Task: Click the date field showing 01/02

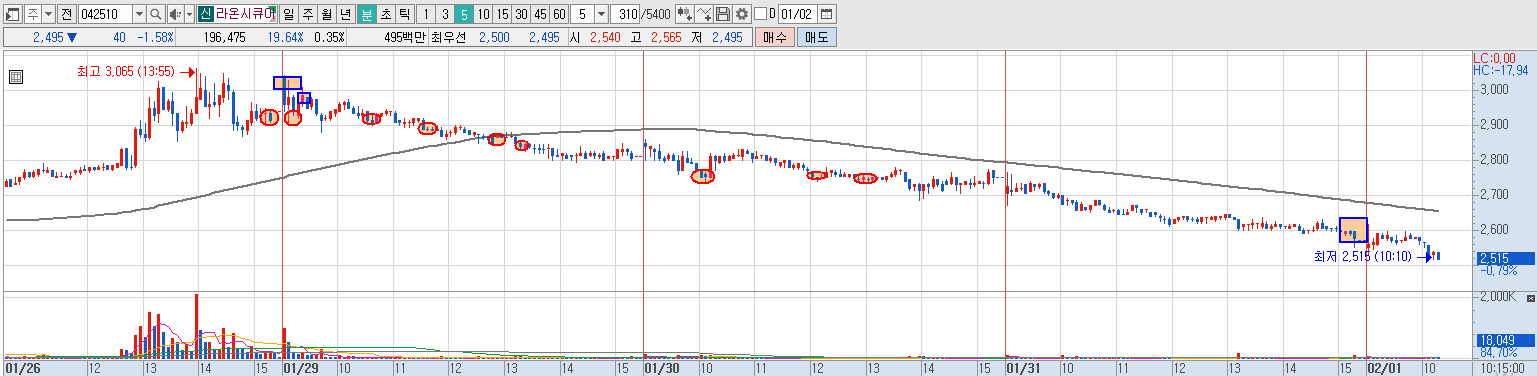Action: coord(797,15)
